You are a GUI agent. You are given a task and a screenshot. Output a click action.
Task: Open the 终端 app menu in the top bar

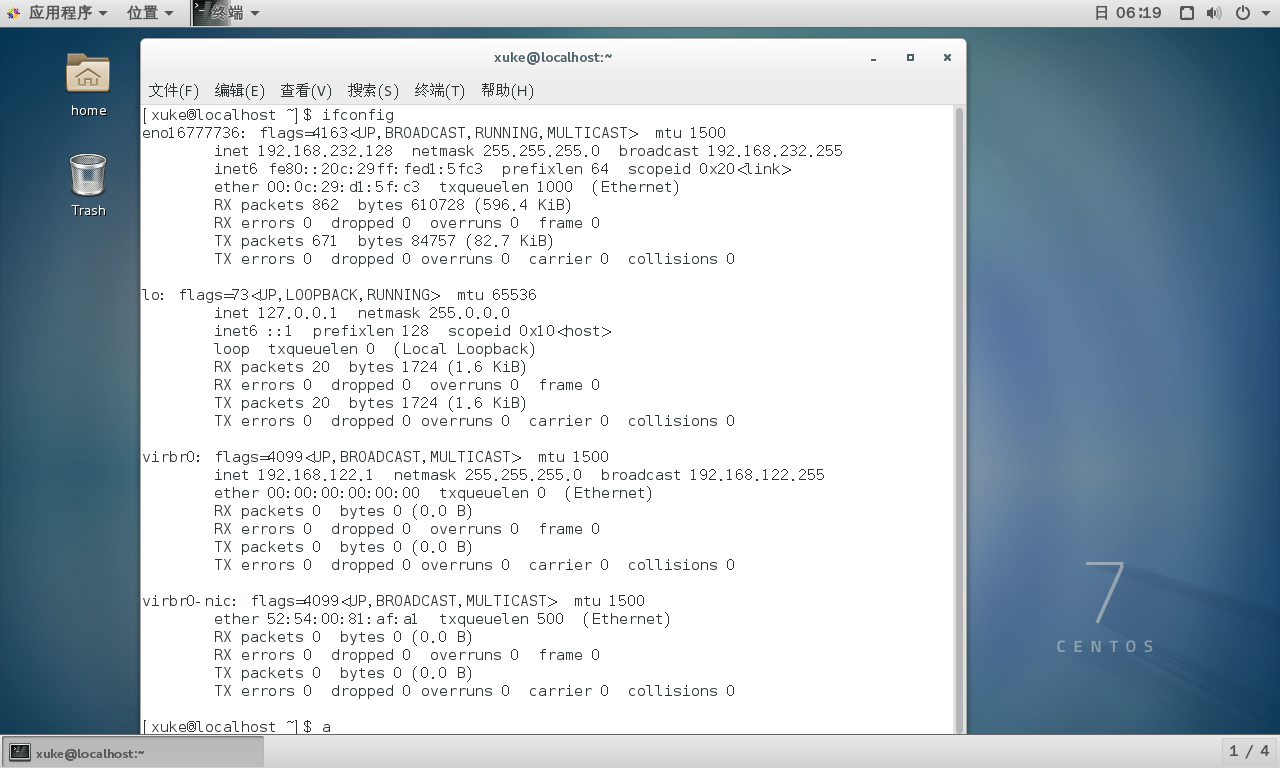(227, 13)
